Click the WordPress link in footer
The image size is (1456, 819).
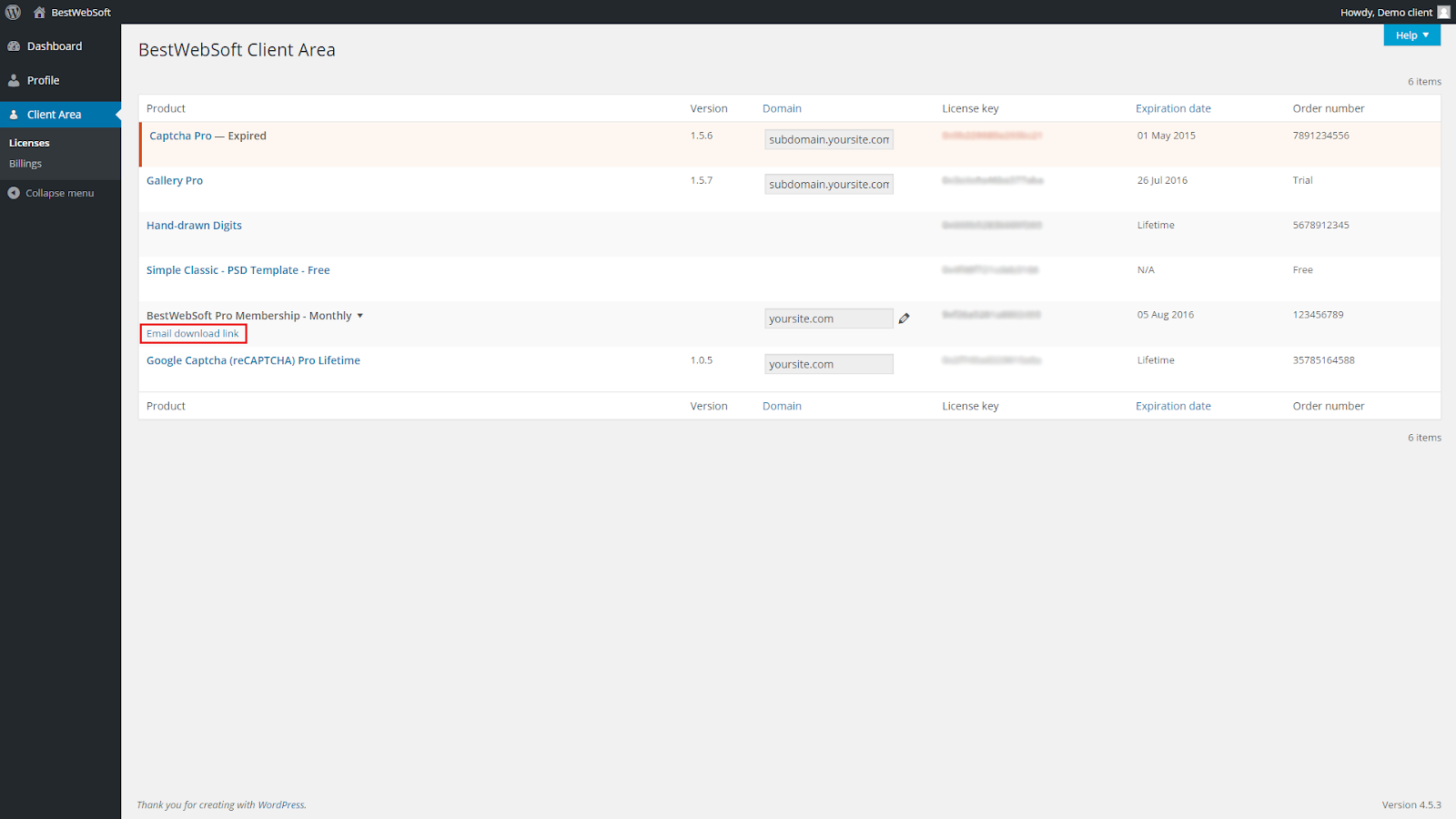coord(280,804)
